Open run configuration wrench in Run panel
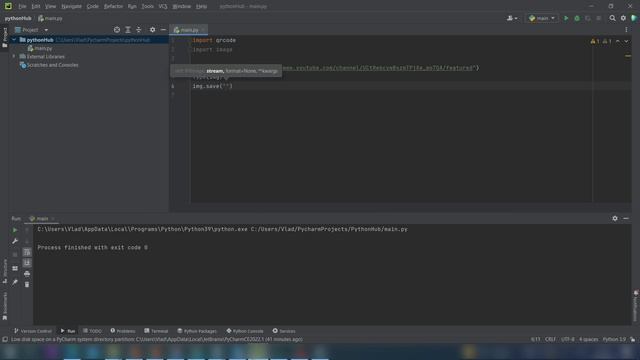This screenshot has width=640, height=360. [x=15, y=241]
